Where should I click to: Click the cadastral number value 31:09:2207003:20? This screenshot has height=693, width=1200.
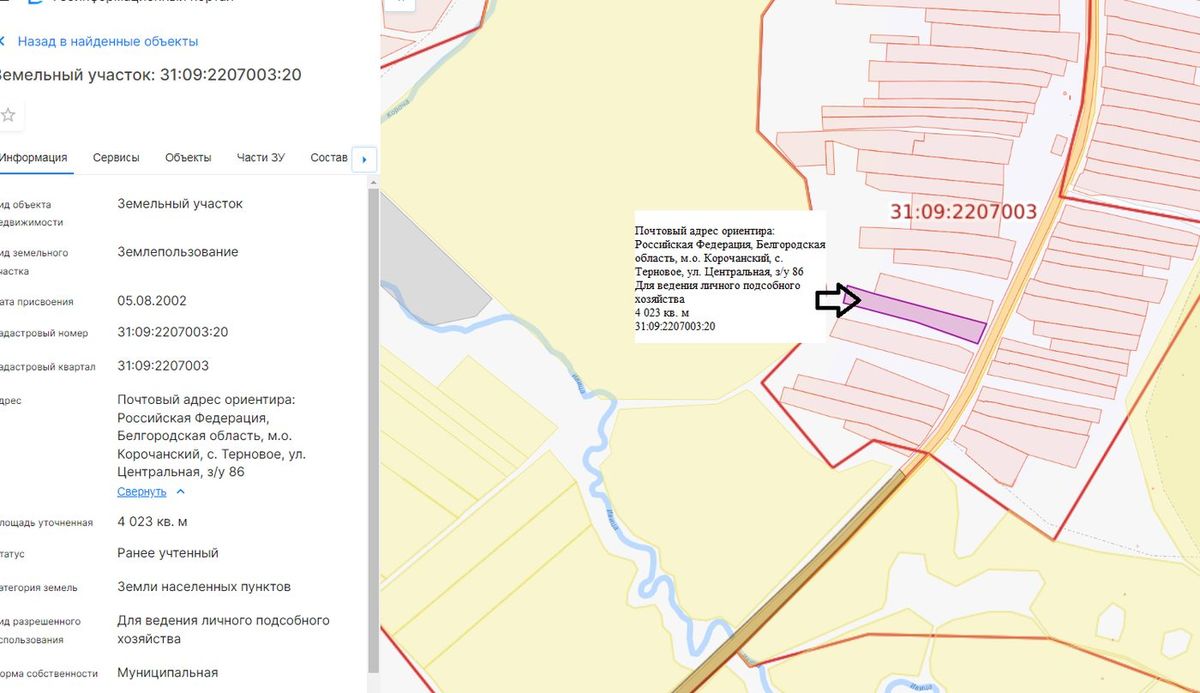[x=173, y=332]
